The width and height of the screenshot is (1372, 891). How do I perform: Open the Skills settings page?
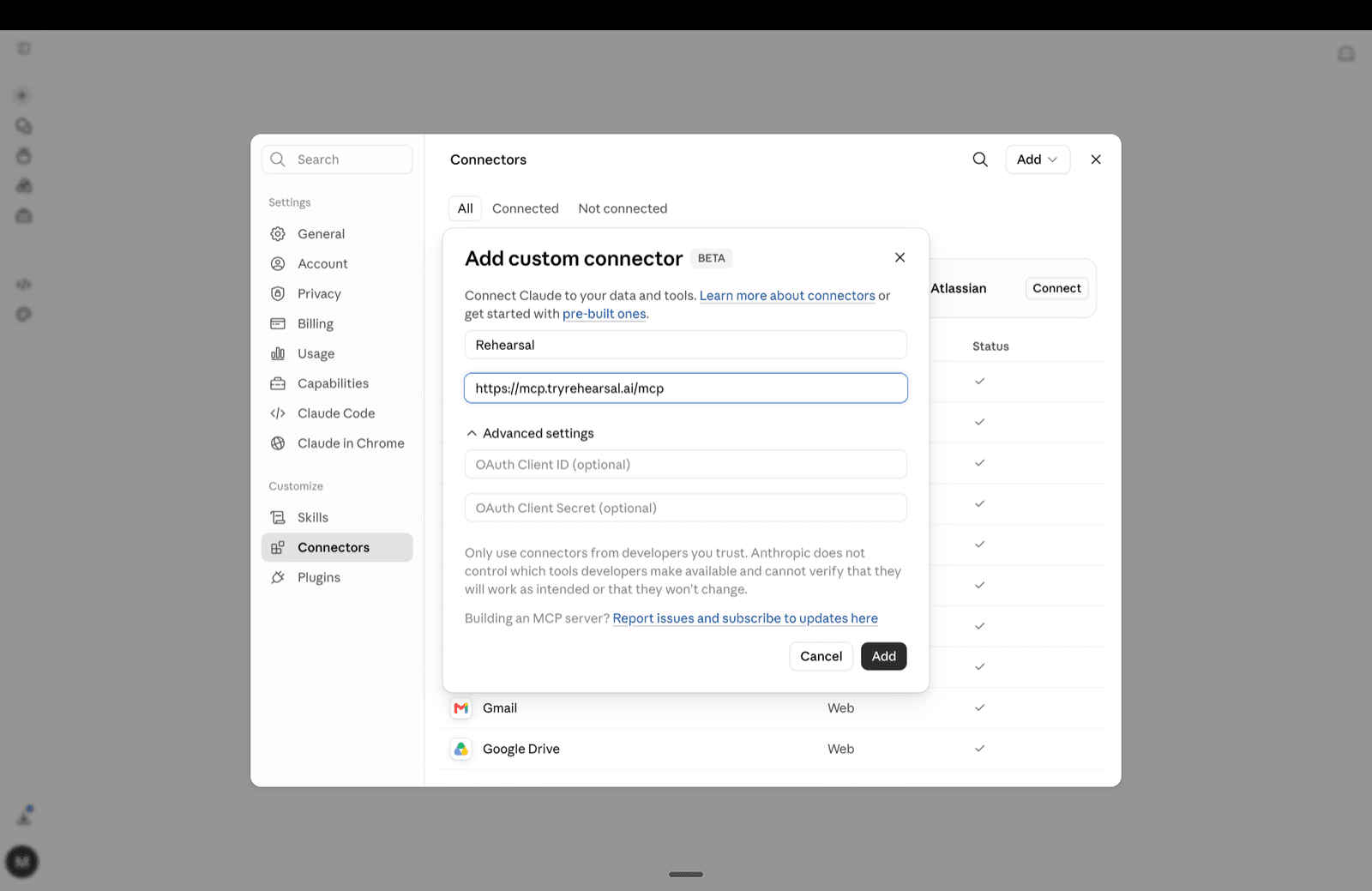(337, 517)
